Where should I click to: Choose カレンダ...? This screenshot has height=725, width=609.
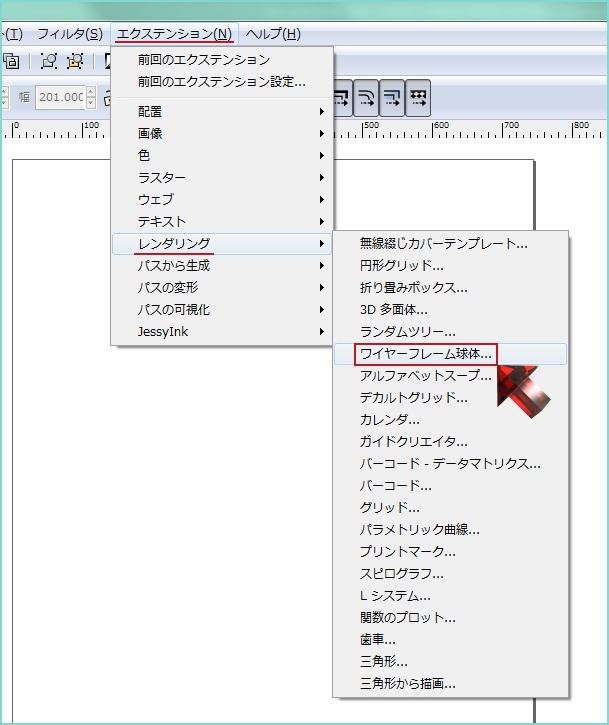coord(450,420)
